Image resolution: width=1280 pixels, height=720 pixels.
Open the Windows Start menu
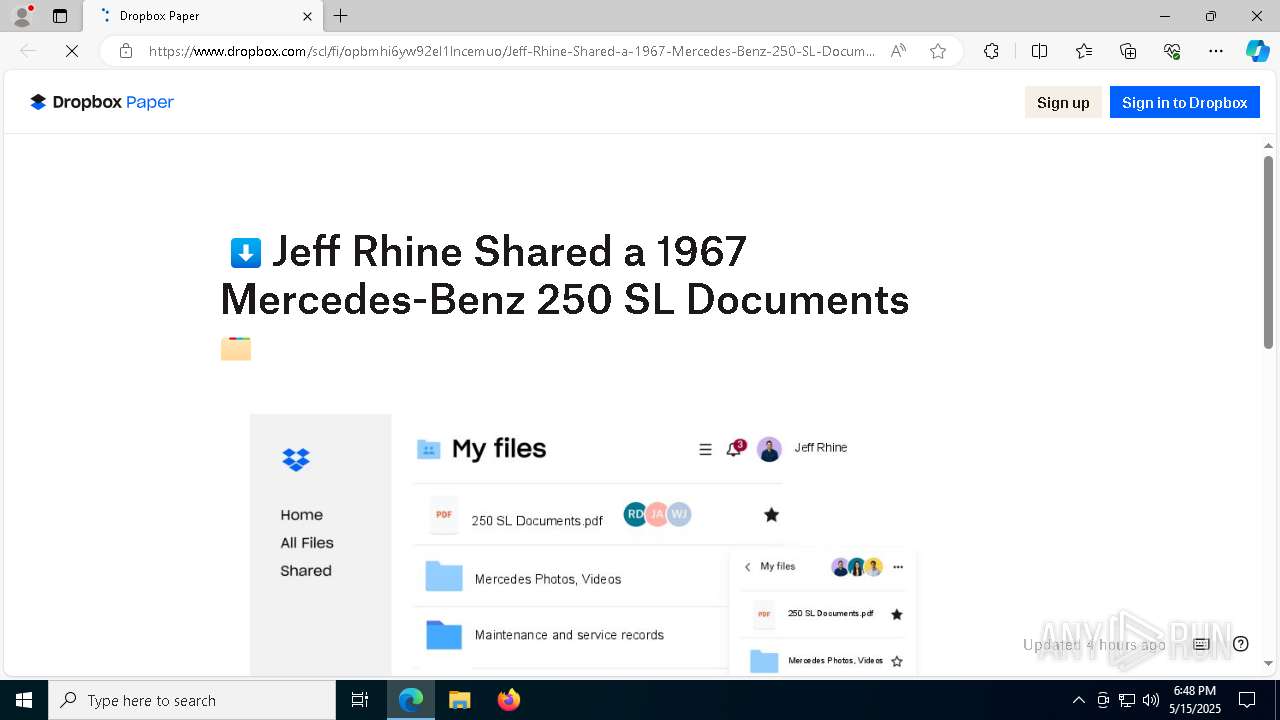click(24, 700)
